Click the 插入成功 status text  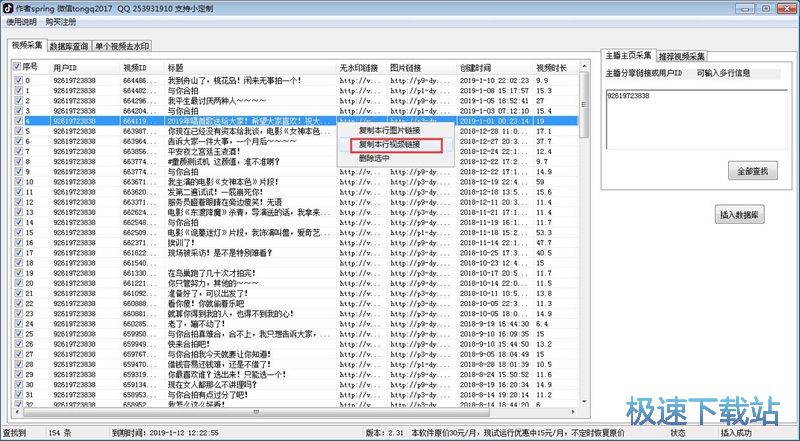pos(736,433)
